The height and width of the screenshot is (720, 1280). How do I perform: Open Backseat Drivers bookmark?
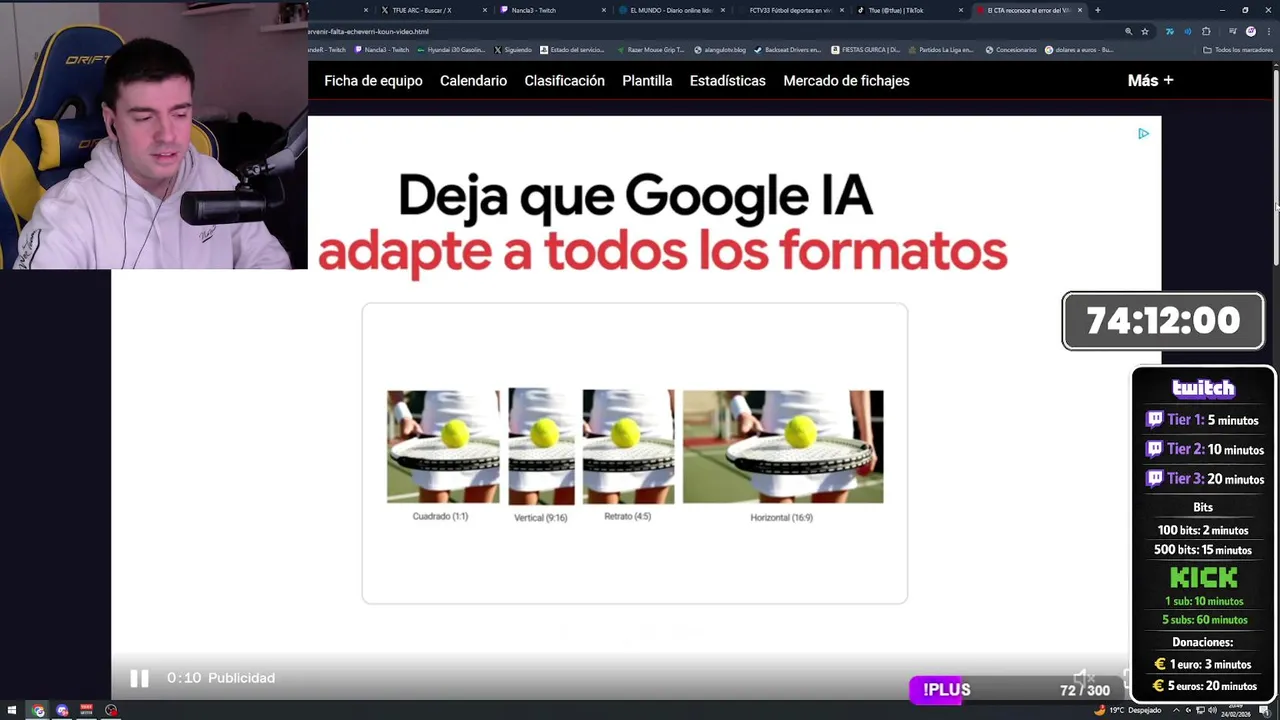(788, 49)
